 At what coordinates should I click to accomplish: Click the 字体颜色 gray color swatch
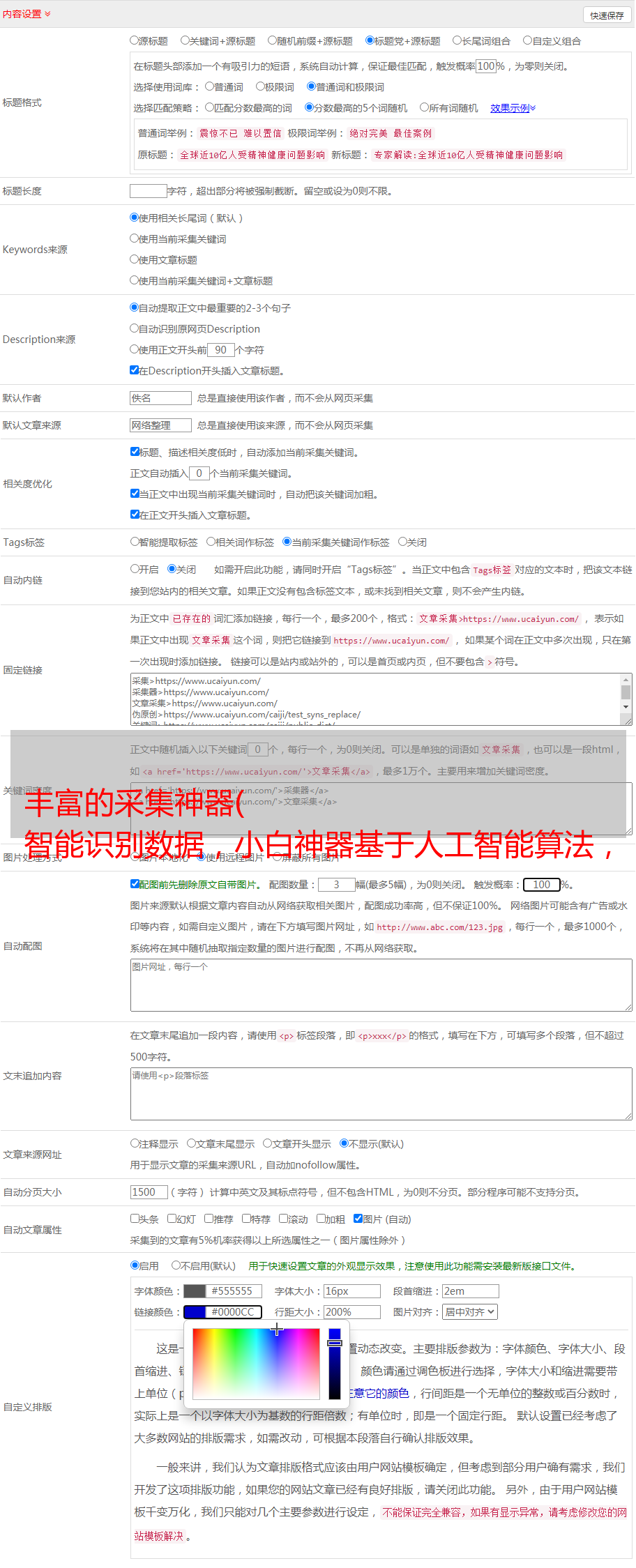pos(195,1291)
